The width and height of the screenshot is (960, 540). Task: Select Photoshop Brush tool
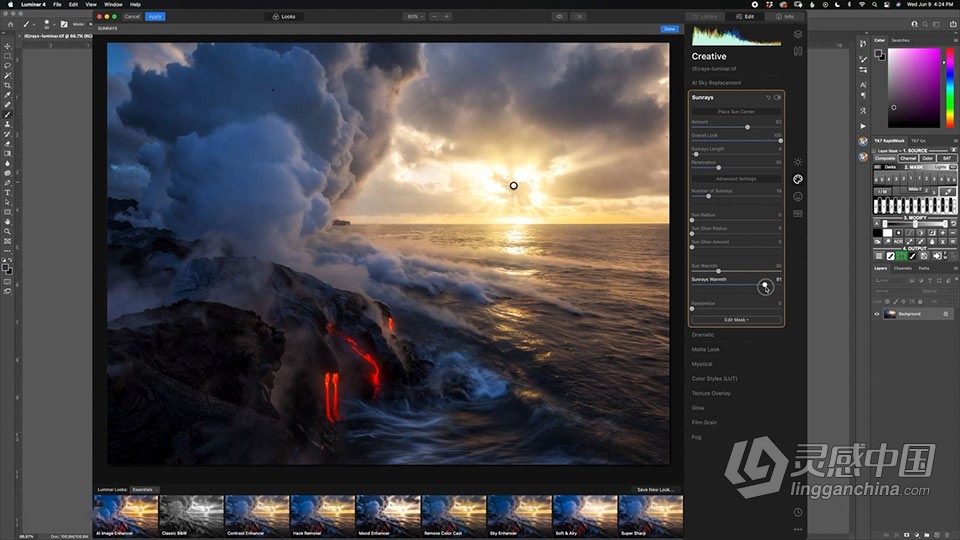(x=7, y=114)
